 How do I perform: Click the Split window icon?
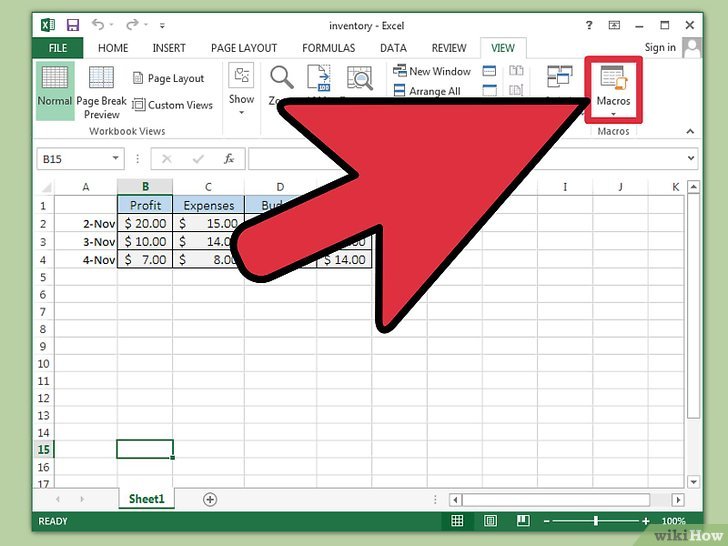[489, 71]
